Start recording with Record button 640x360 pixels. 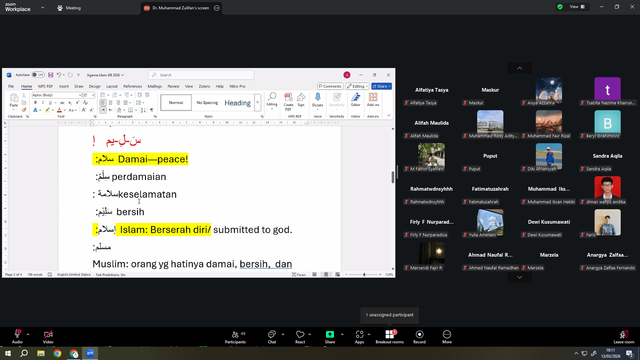(x=419, y=336)
